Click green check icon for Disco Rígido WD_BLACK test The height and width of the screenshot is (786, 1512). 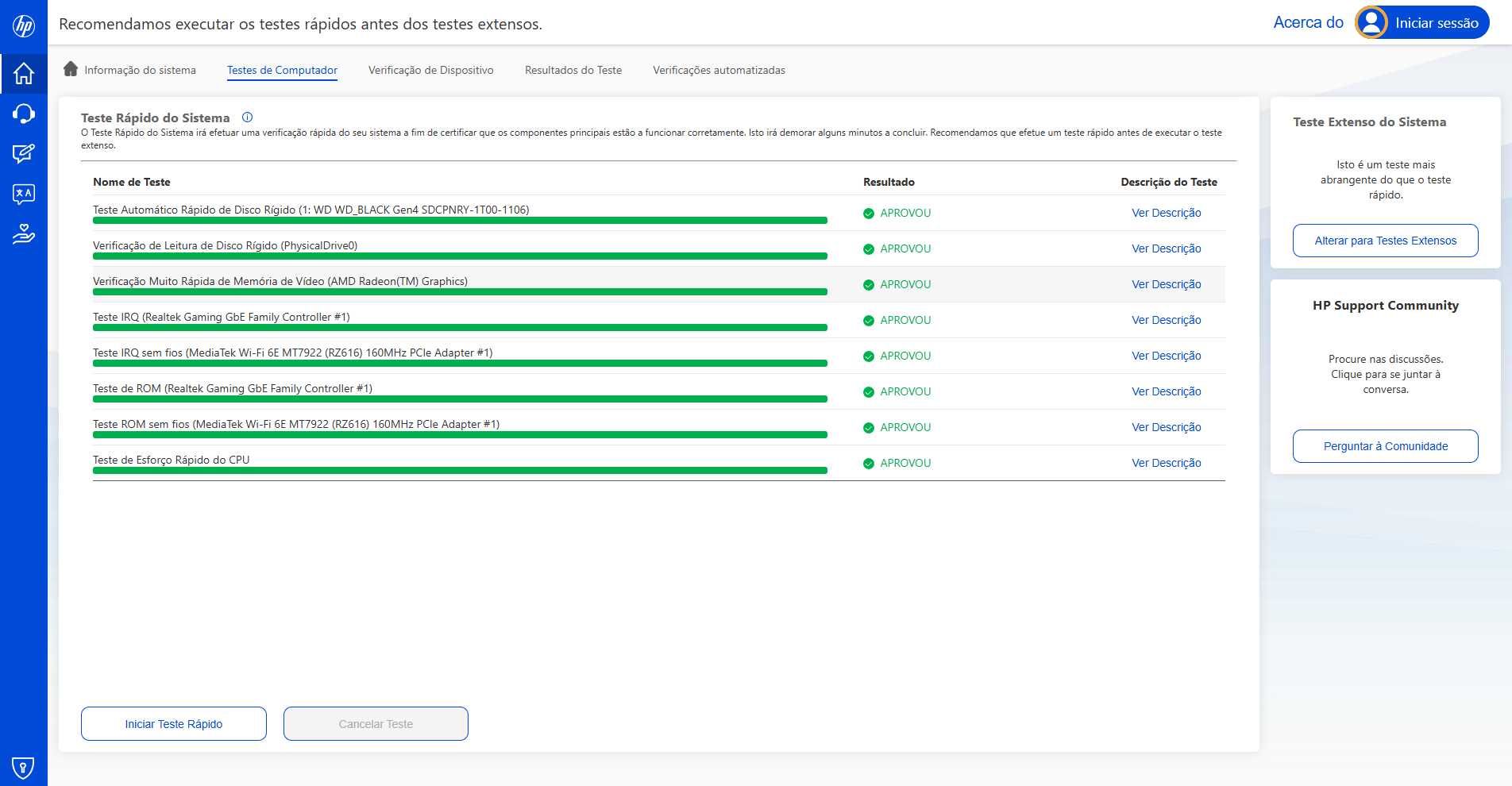[868, 214]
